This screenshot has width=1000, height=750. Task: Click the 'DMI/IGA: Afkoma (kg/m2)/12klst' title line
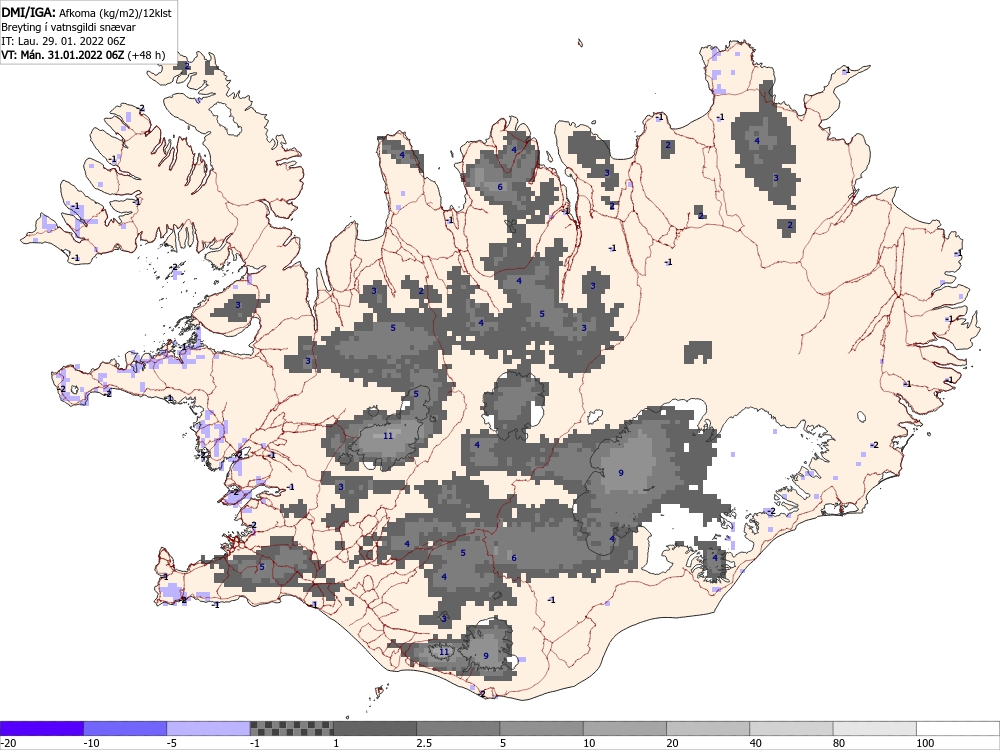point(86,13)
